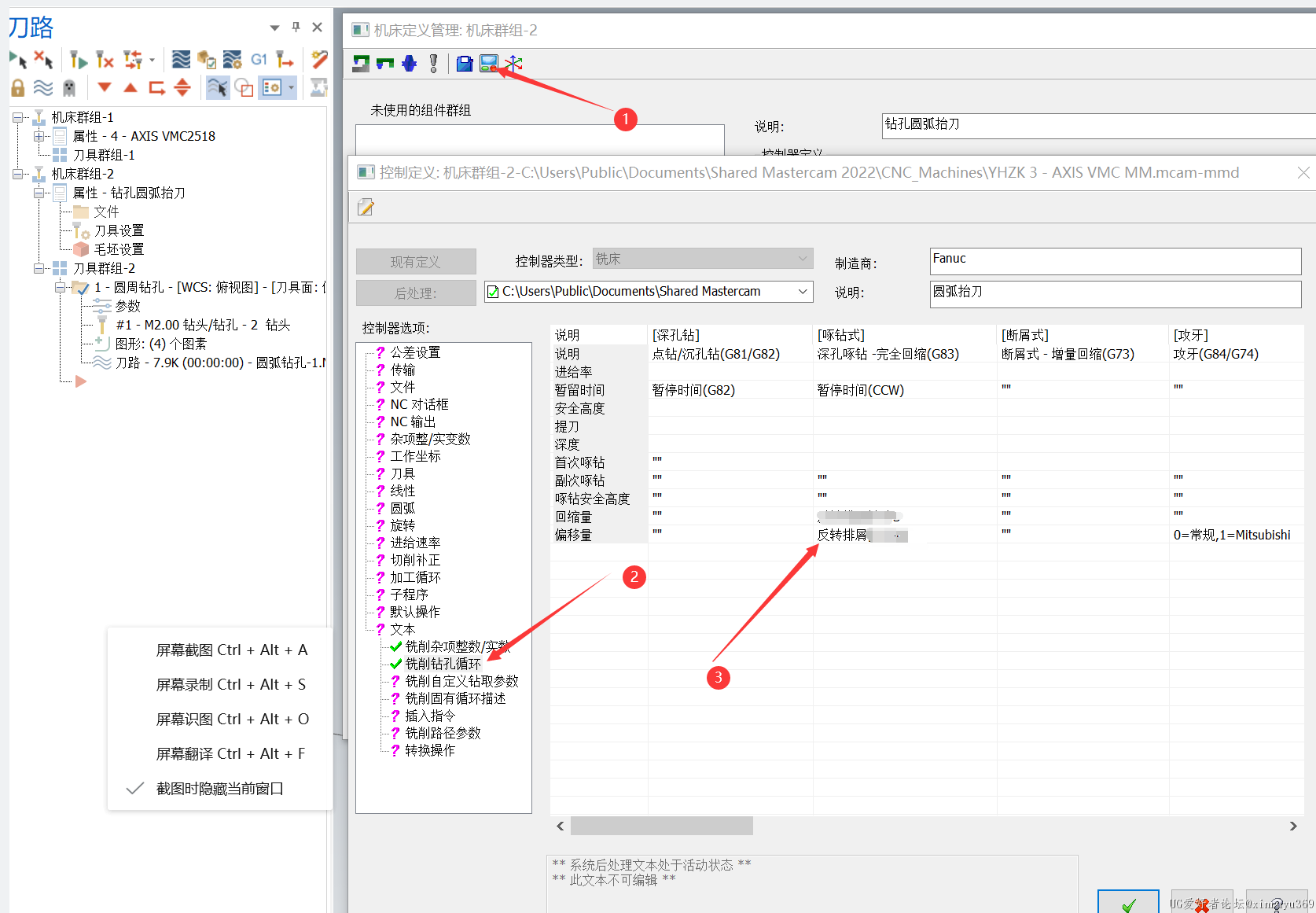Screen dimensions: 1316x913
Task: Click the XYZ axis icon in machine toolbar
Action: pos(513,64)
